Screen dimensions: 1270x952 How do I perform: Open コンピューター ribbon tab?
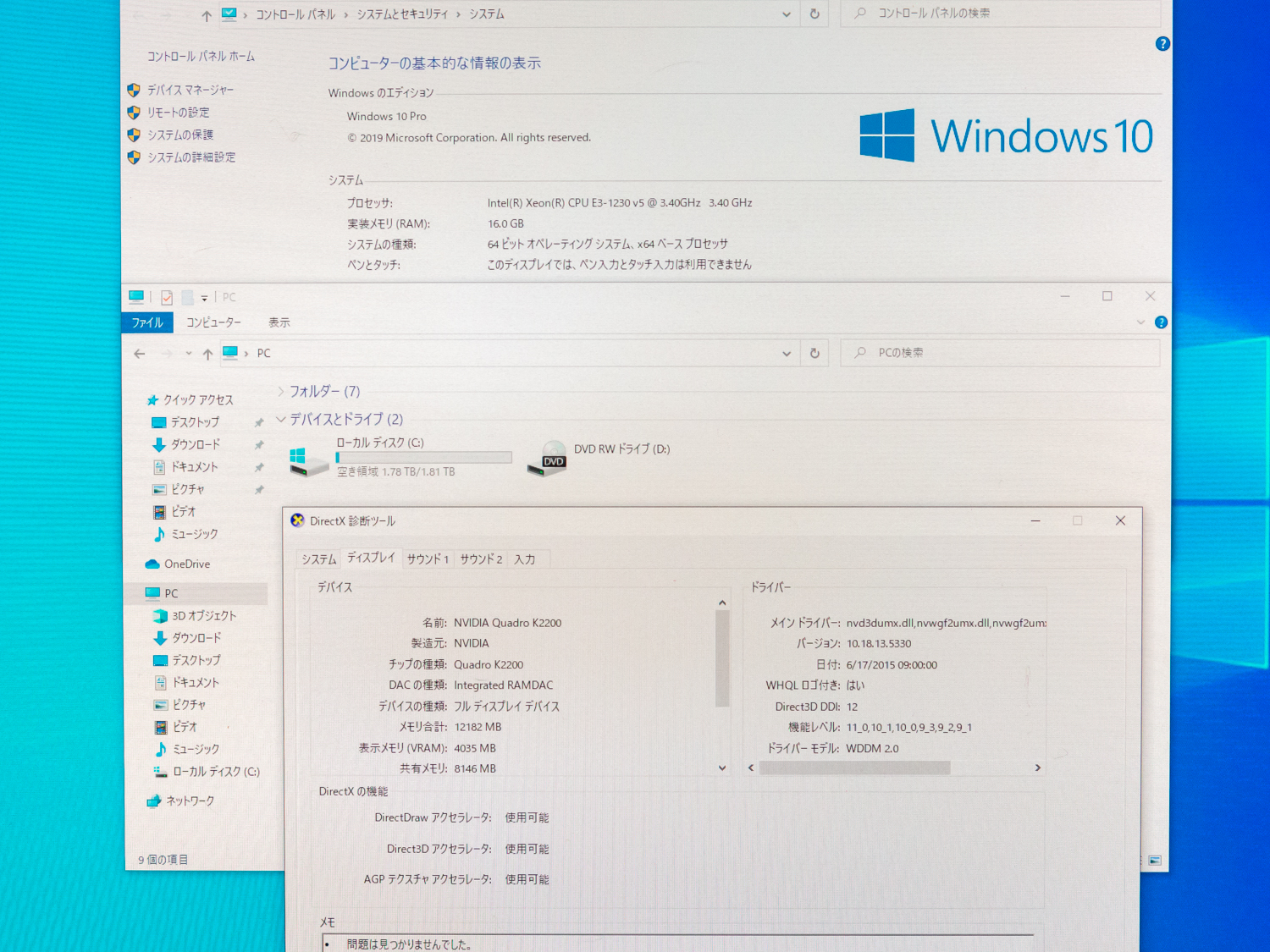click(213, 322)
